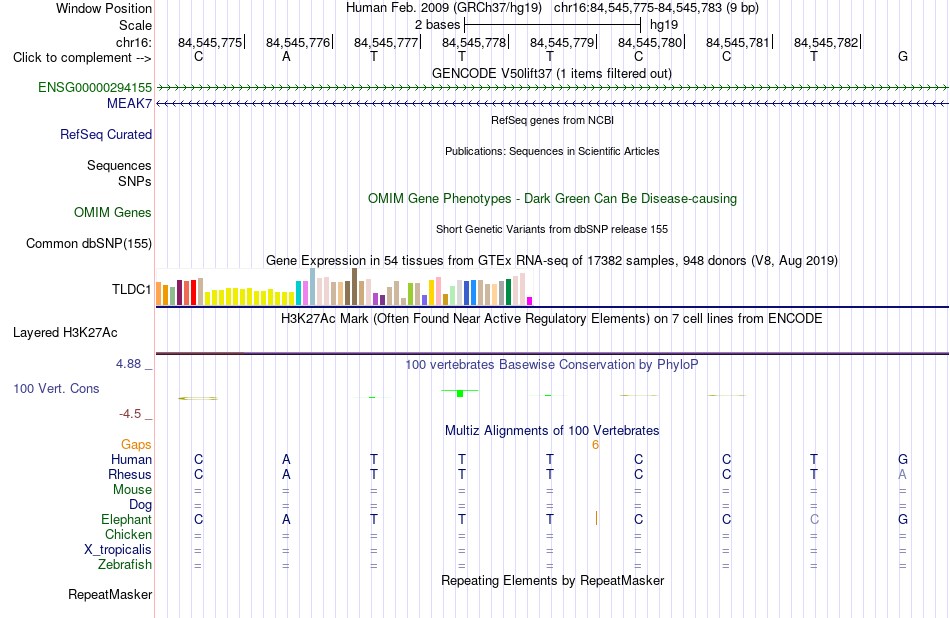950x618 pixels.
Task: Select the Human species label
Action: (x=131, y=460)
